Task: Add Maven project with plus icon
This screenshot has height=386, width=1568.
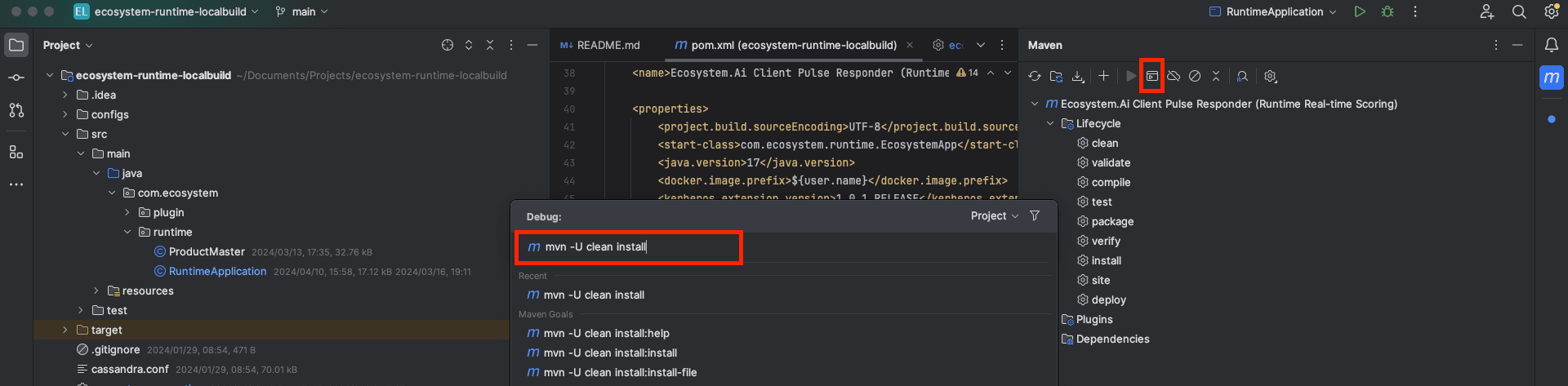Action: [1103, 76]
